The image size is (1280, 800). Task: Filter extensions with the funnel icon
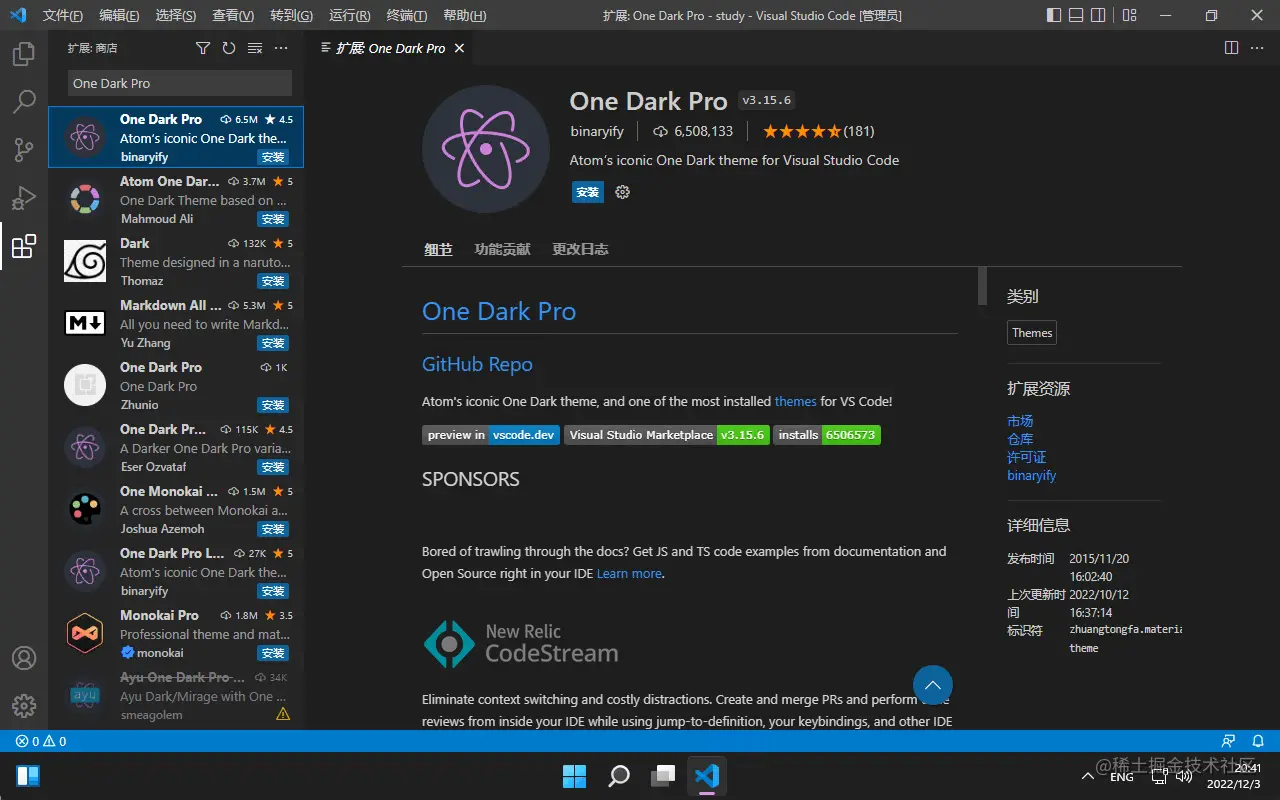(203, 48)
